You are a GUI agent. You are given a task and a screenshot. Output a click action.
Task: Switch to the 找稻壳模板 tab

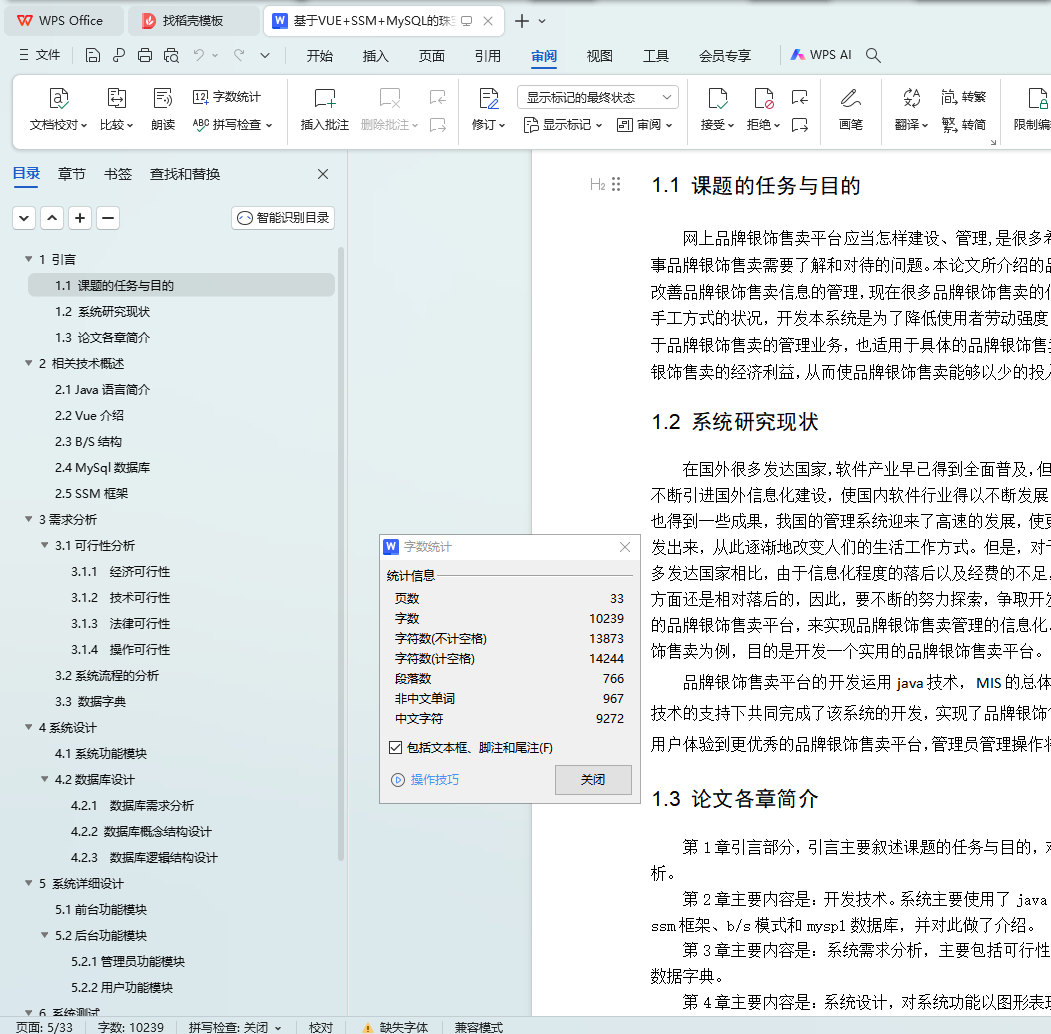[x=192, y=21]
